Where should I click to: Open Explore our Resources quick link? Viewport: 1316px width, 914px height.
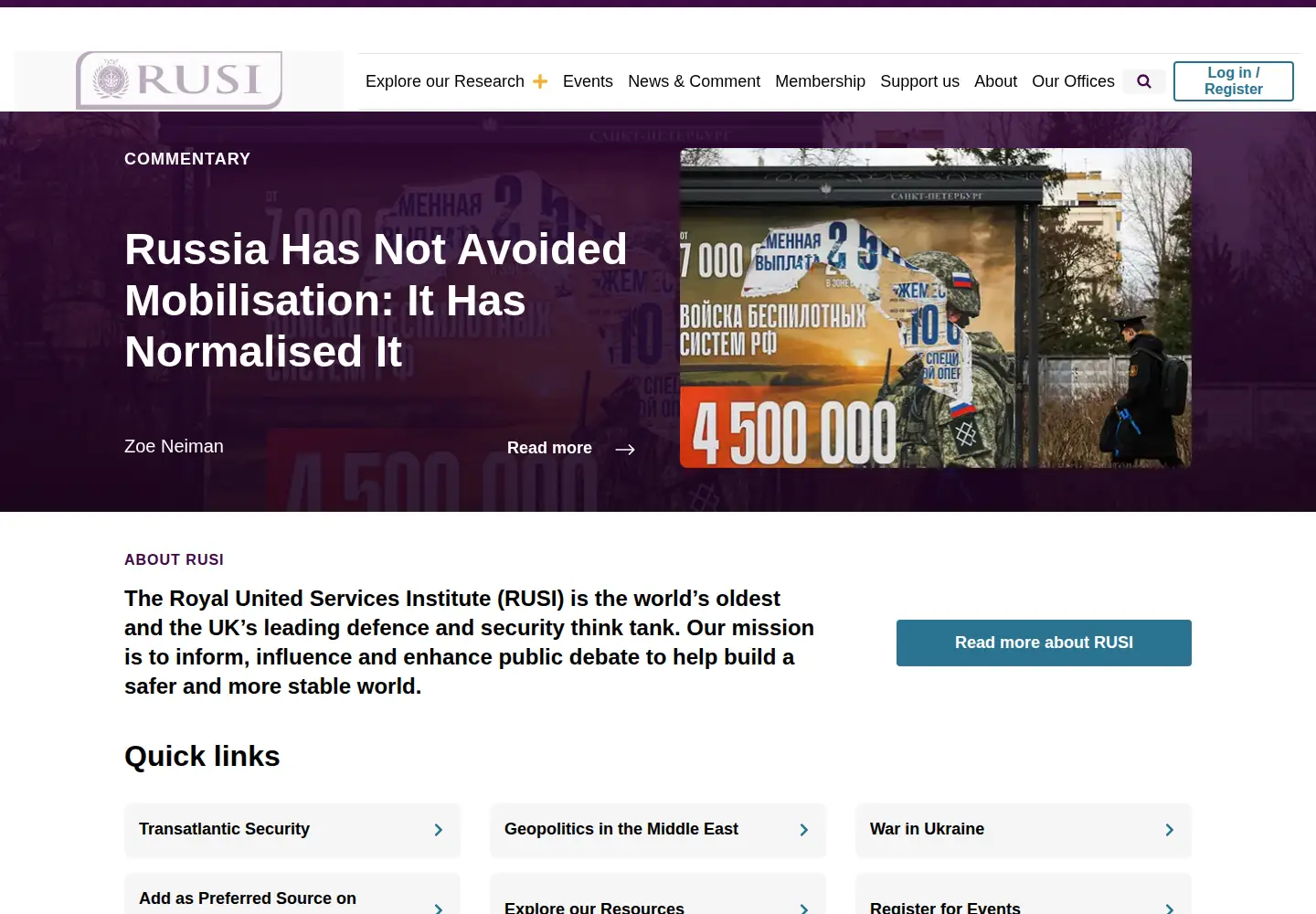click(658, 896)
